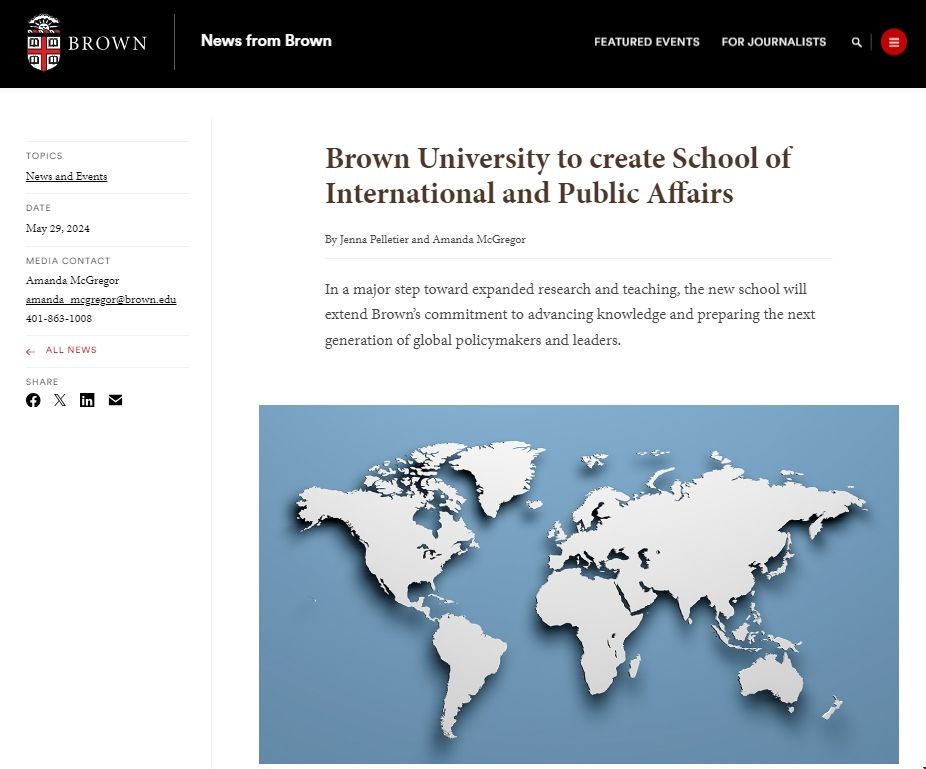Click the back arrow next to ALL NEWS
Screen dimensions: 926x769
tap(29, 350)
